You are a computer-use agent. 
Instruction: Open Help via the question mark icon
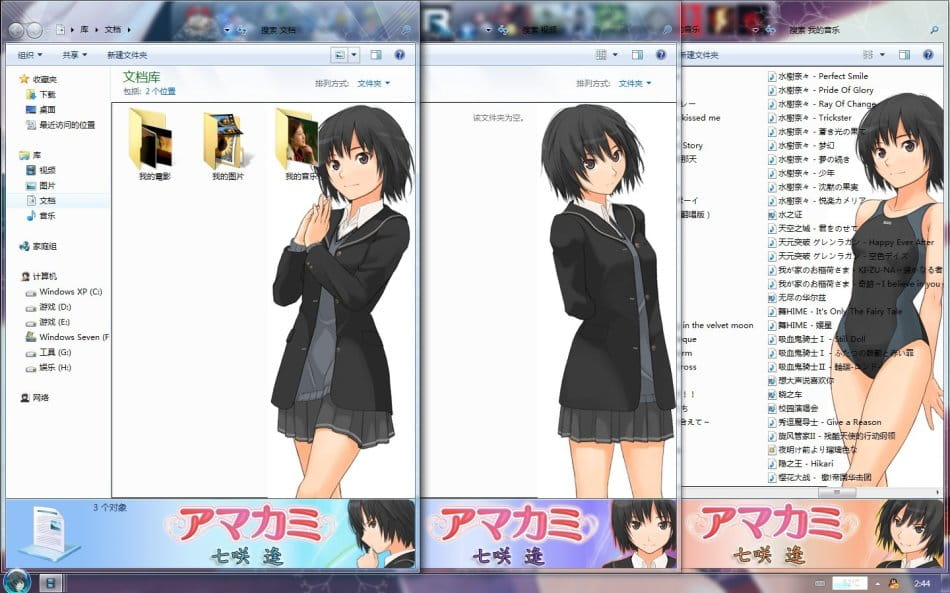click(398, 54)
